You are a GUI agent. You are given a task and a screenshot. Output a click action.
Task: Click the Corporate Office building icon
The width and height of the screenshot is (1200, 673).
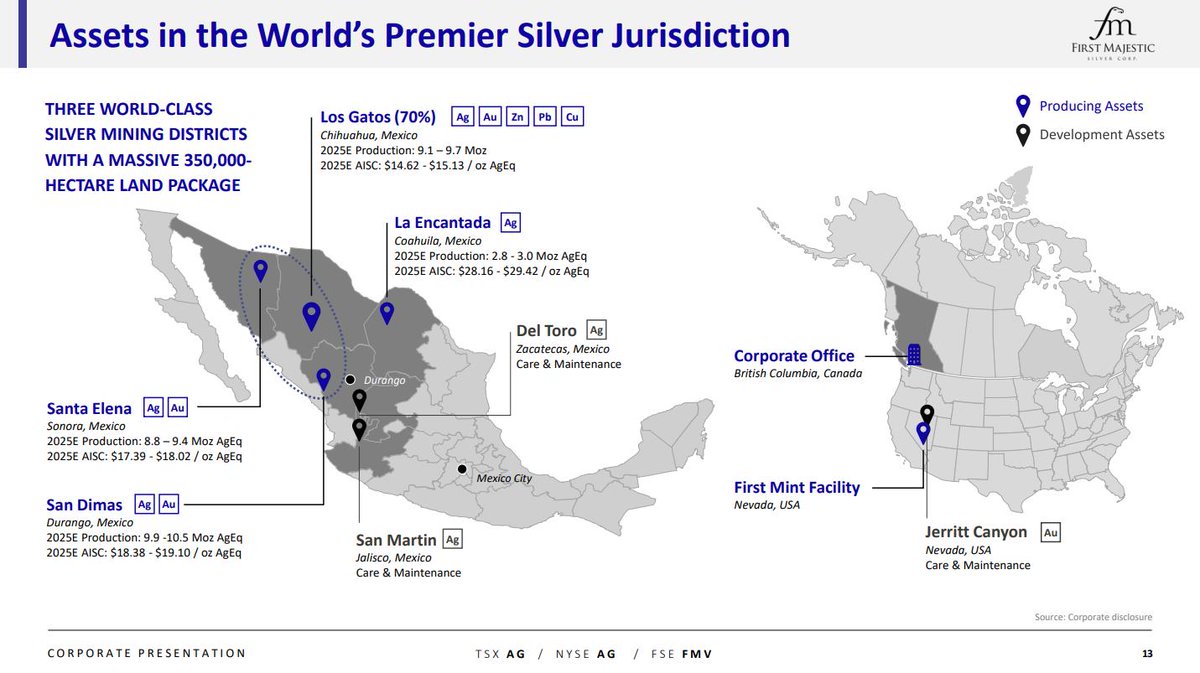pyautogui.click(x=914, y=355)
